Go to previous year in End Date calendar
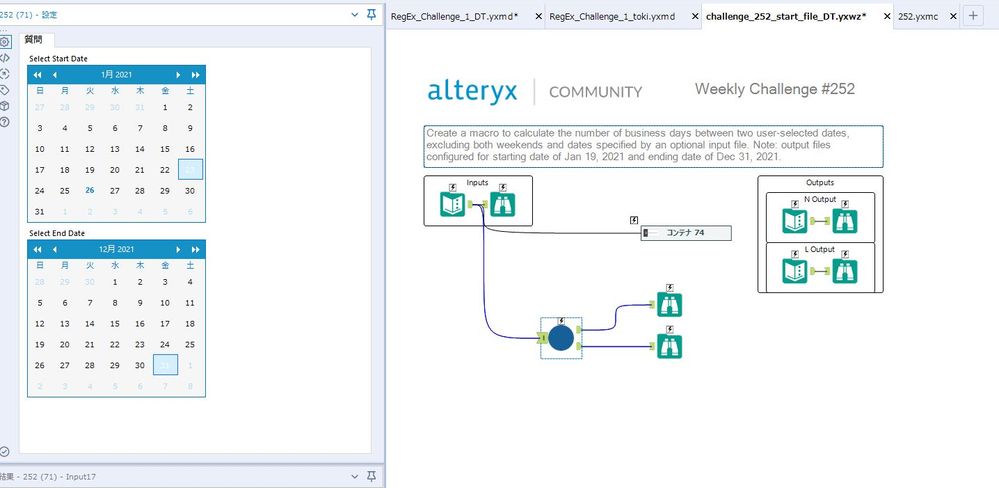Screen dimensions: 999x488 point(37,249)
